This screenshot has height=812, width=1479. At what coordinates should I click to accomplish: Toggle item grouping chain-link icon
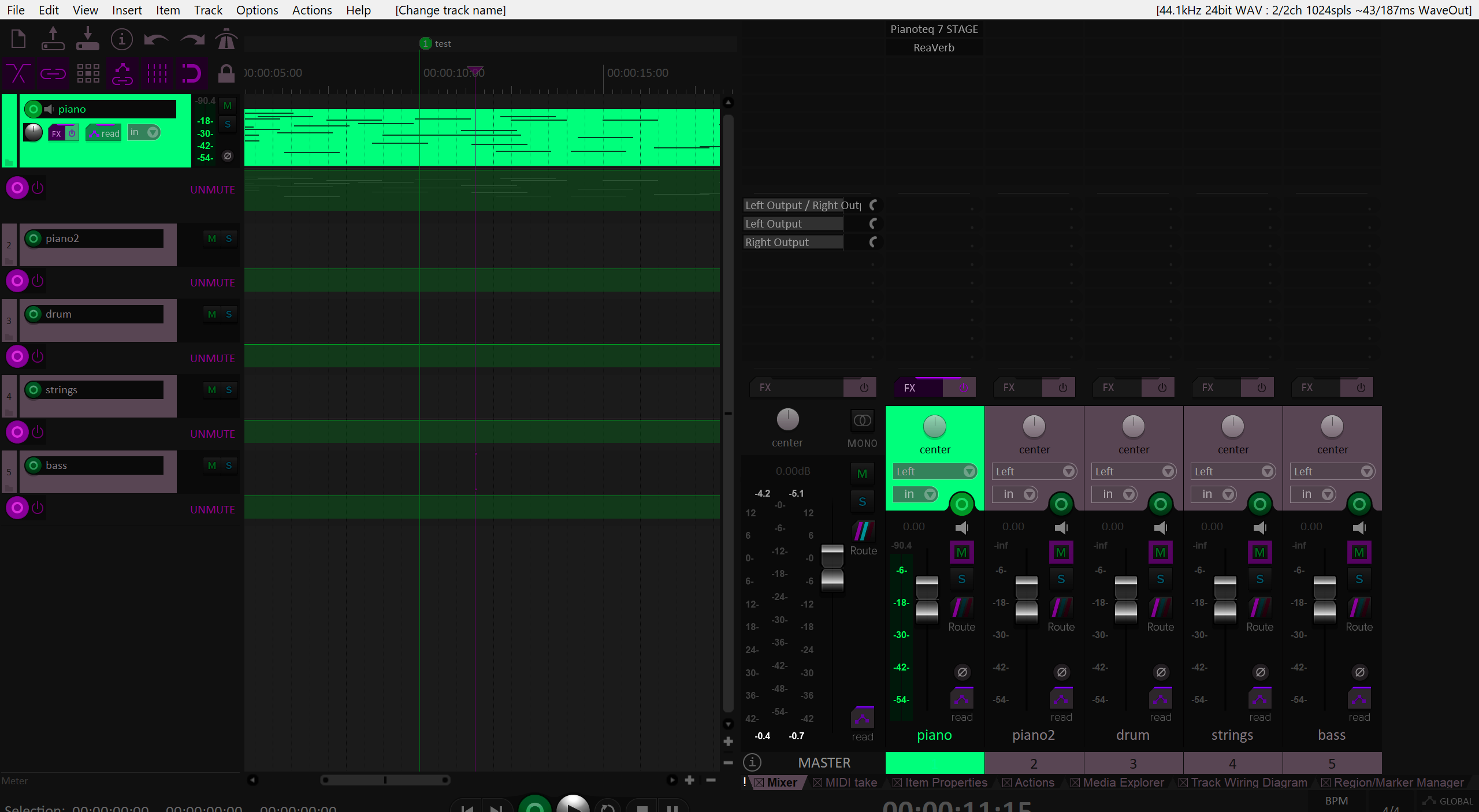(x=53, y=73)
